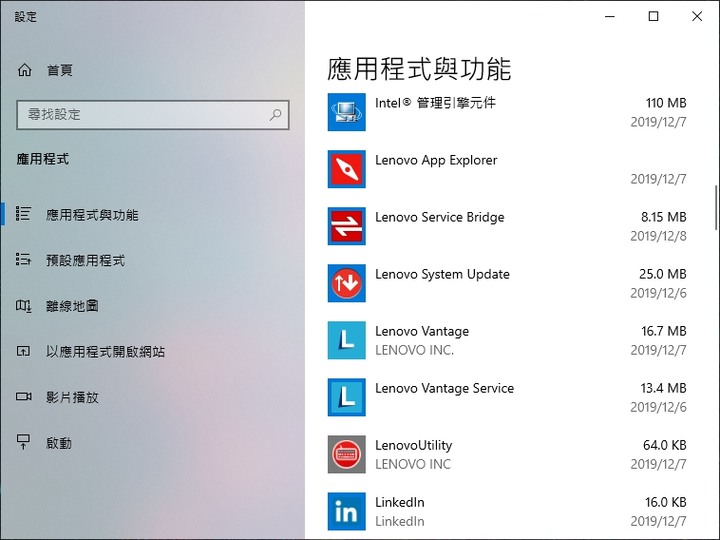
Task: Click the Home house icon
Action: 24,70
